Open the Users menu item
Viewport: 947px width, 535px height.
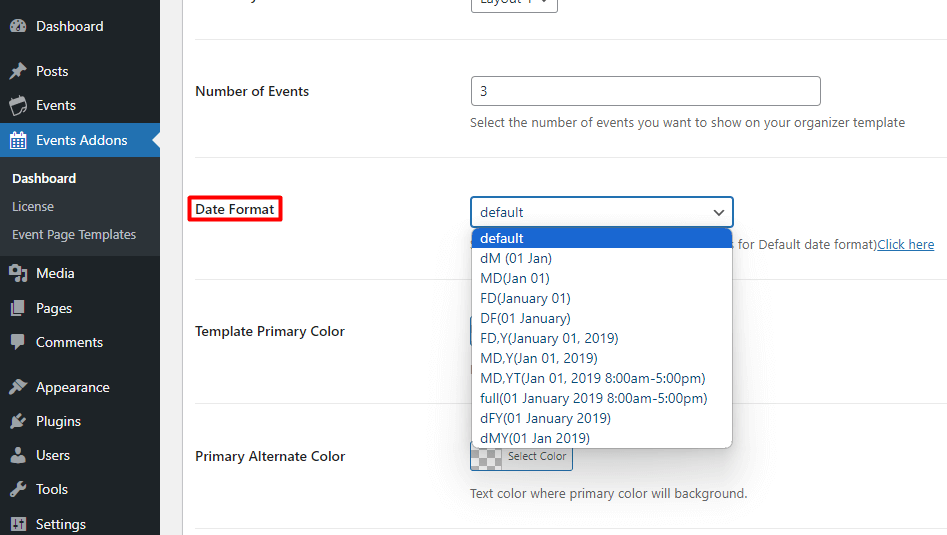point(53,455)
